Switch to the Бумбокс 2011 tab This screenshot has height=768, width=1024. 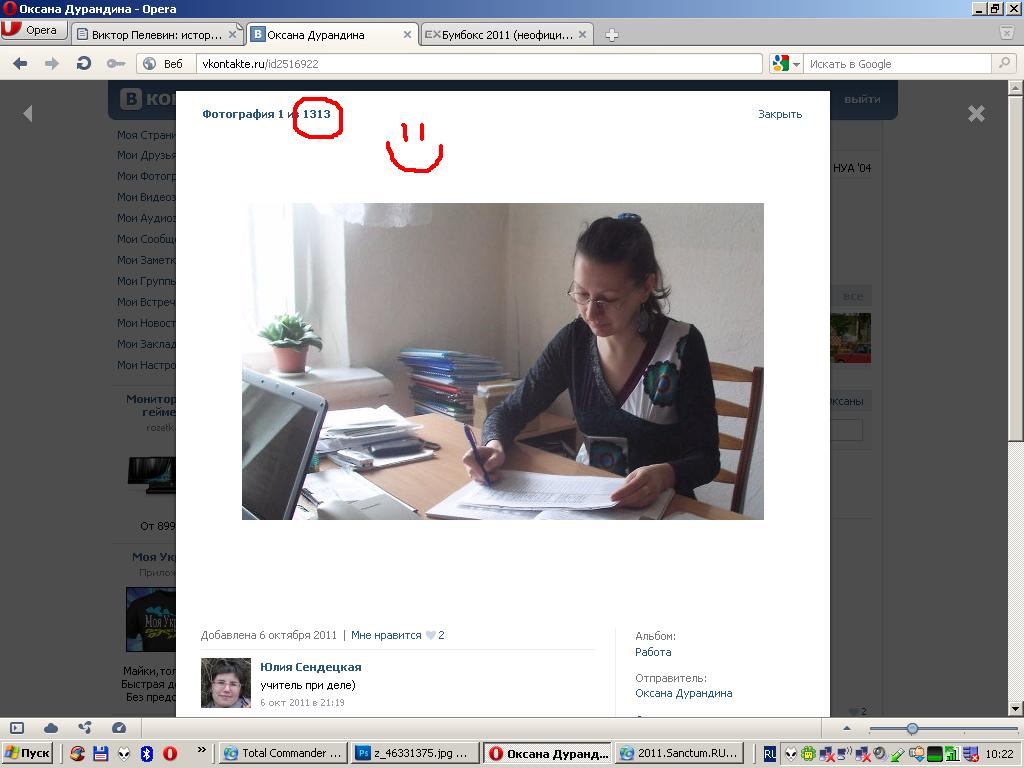click(x=507, y=35)
